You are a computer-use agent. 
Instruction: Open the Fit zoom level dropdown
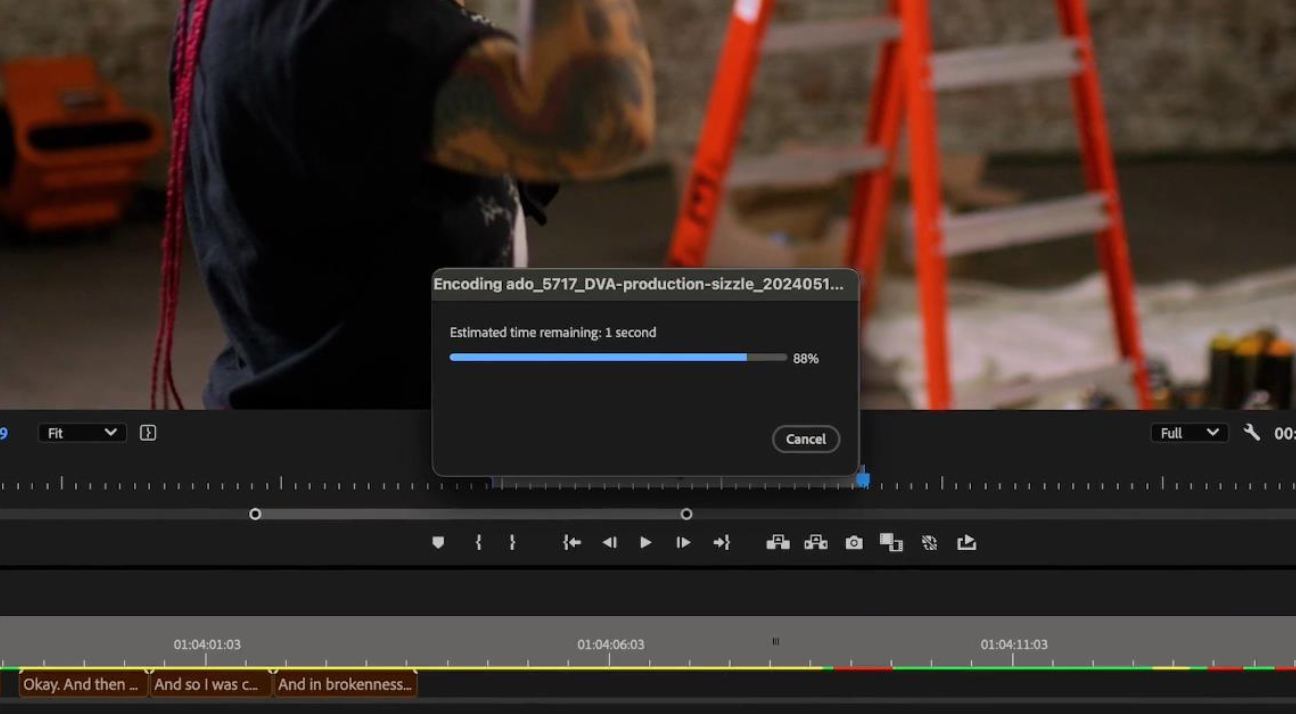82,432
